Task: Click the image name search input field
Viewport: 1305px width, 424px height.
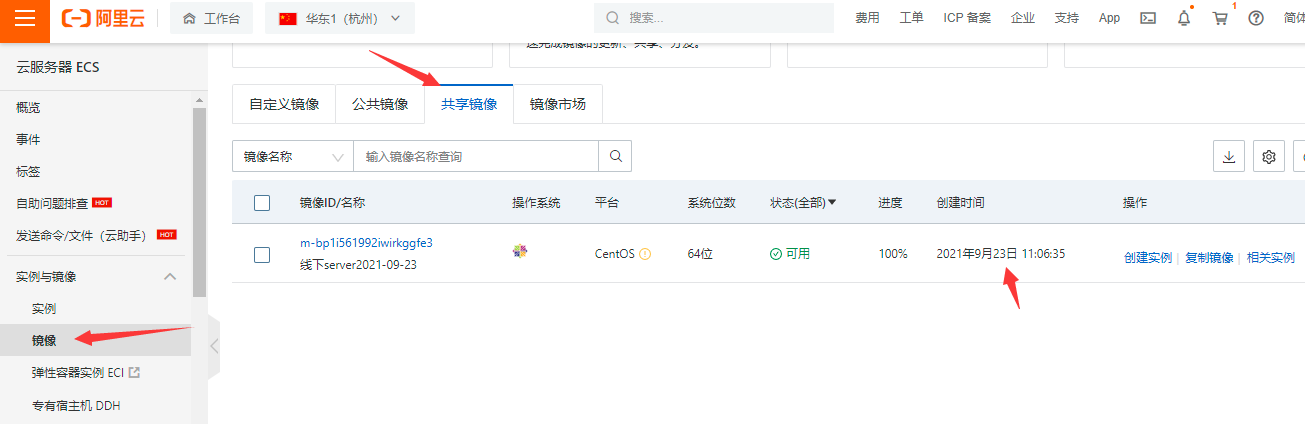Action: (475, 157)
